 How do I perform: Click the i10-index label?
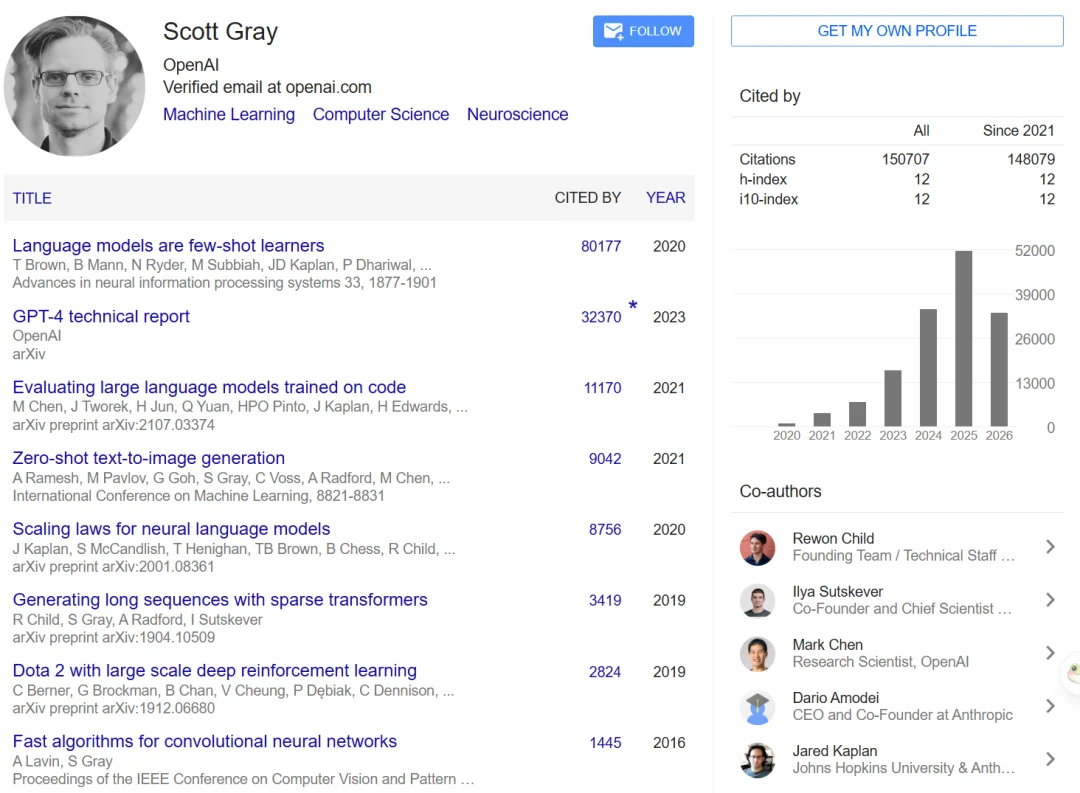(768, 199)
